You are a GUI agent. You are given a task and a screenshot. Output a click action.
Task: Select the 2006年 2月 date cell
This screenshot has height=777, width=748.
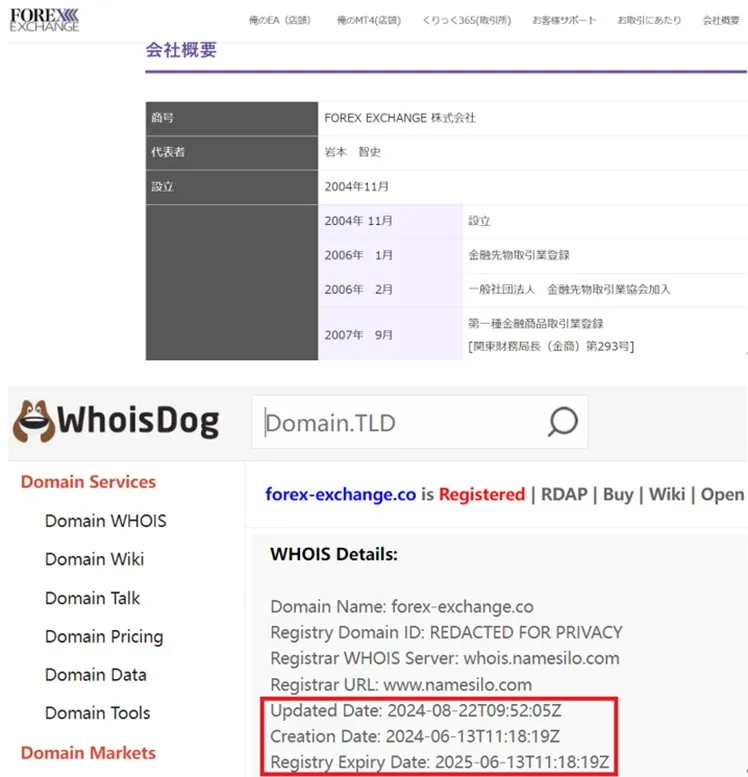[390, 289]
